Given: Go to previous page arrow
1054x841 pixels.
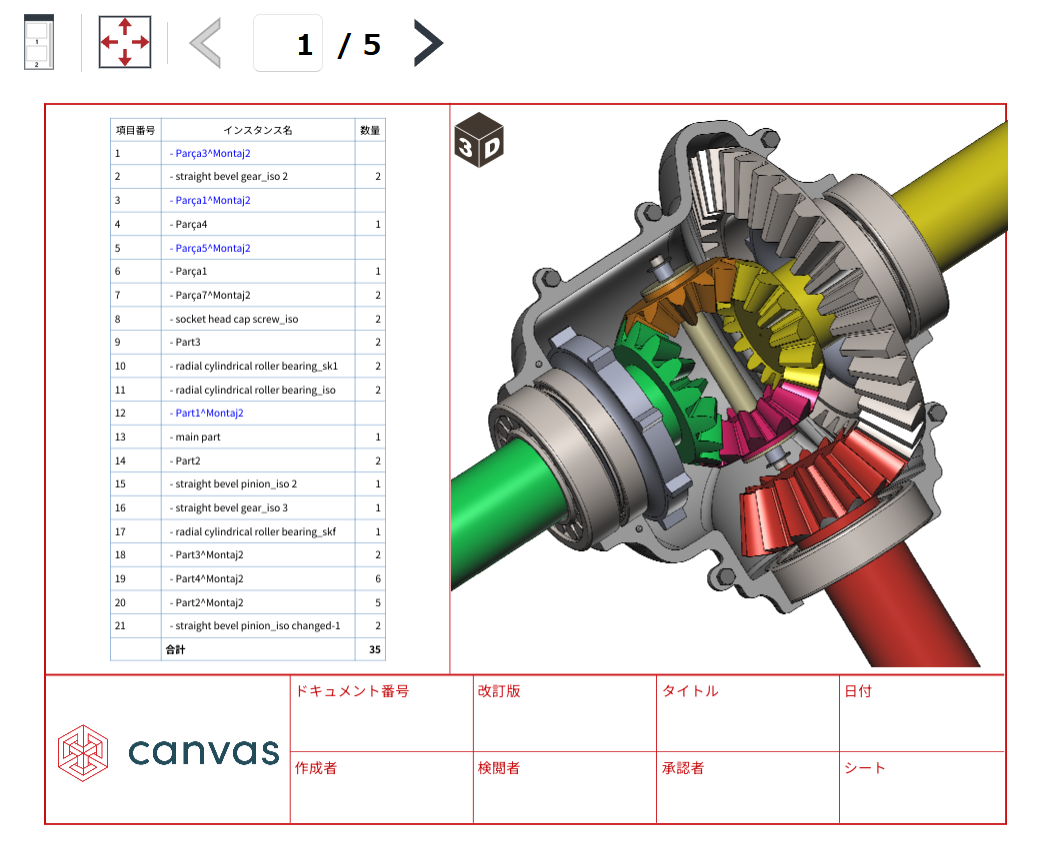Looking at the screenshot, I should (206, 44).
